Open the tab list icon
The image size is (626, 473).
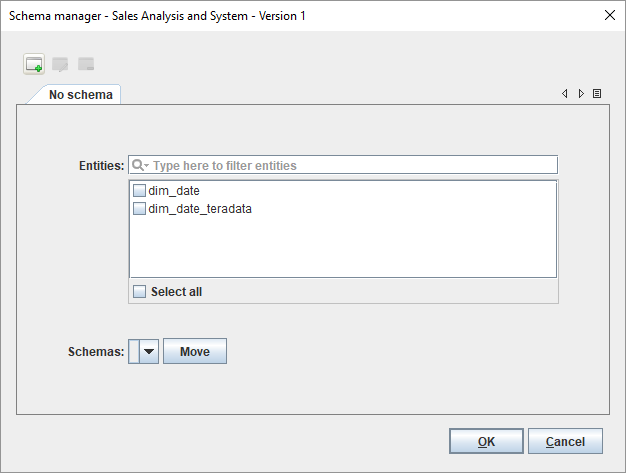(597, 94)
